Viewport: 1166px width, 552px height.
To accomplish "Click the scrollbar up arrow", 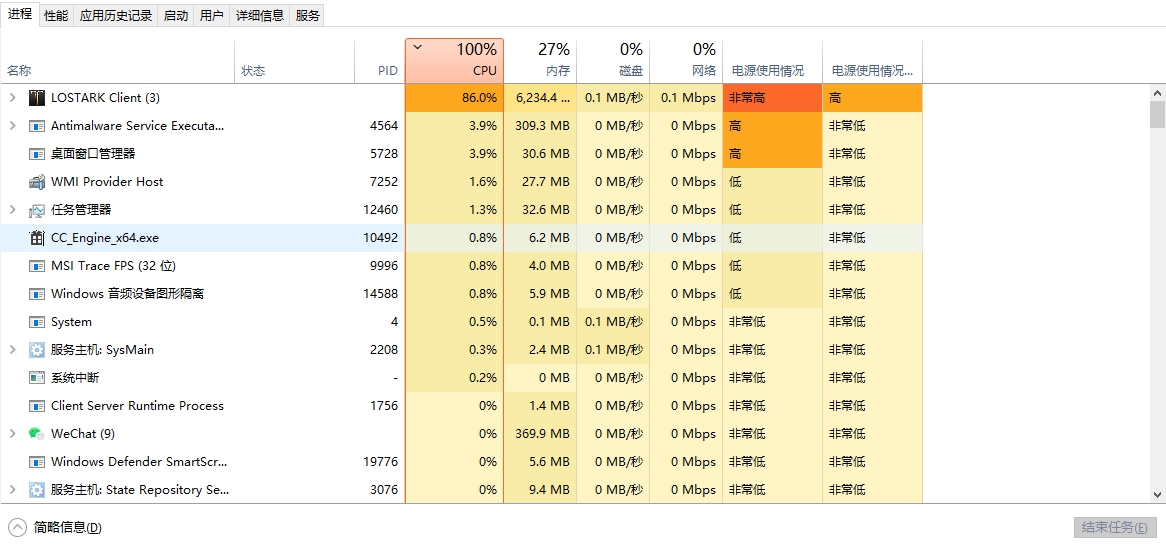I will (1157, 93).
